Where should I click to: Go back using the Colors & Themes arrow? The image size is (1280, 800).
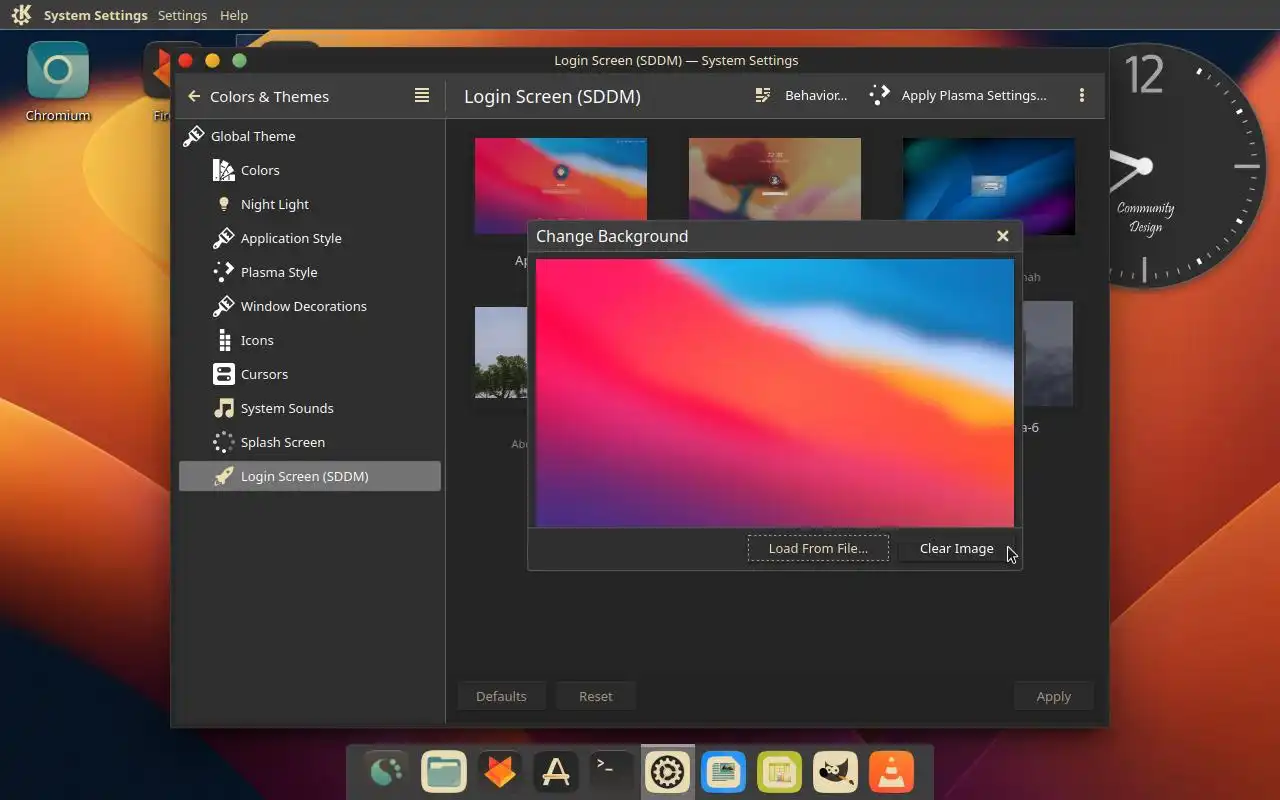[x=194, y=96]
